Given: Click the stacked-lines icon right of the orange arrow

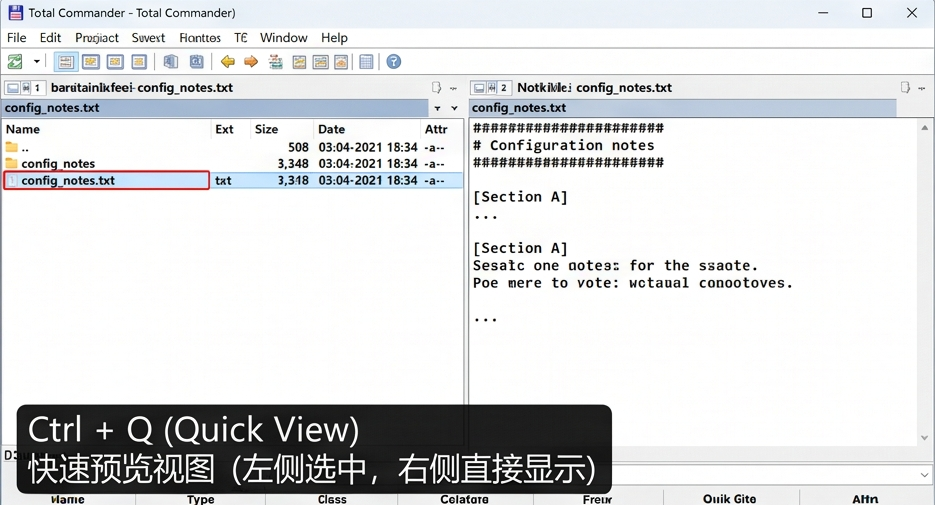Looking at the screenshot, I should 275,61.
